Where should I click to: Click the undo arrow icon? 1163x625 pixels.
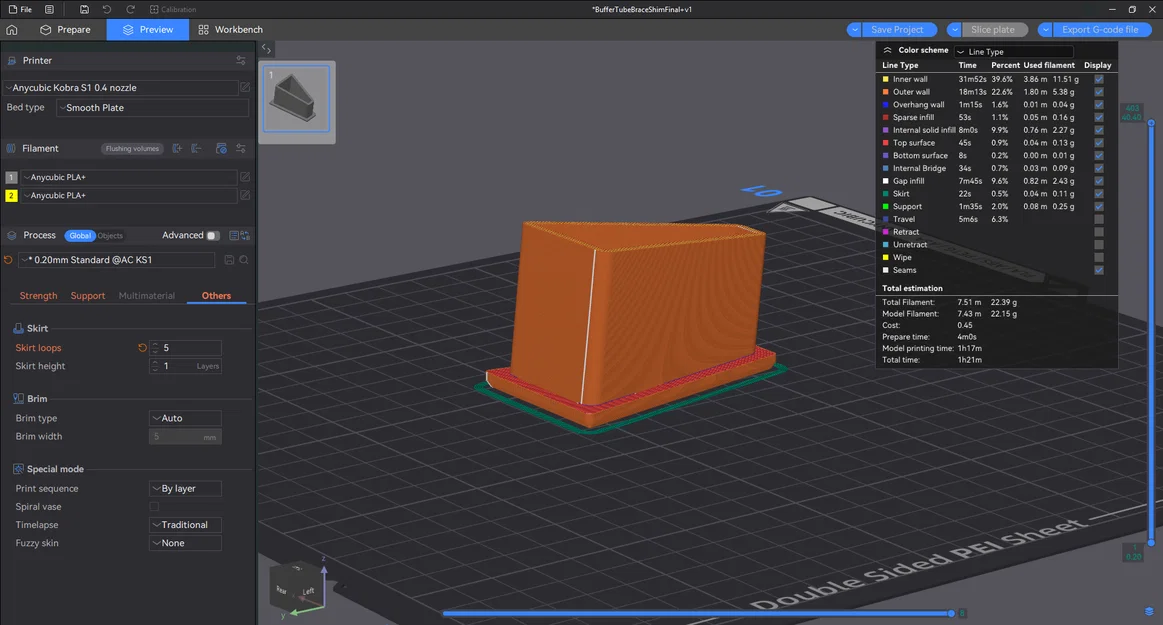click(x=107, y=10)
